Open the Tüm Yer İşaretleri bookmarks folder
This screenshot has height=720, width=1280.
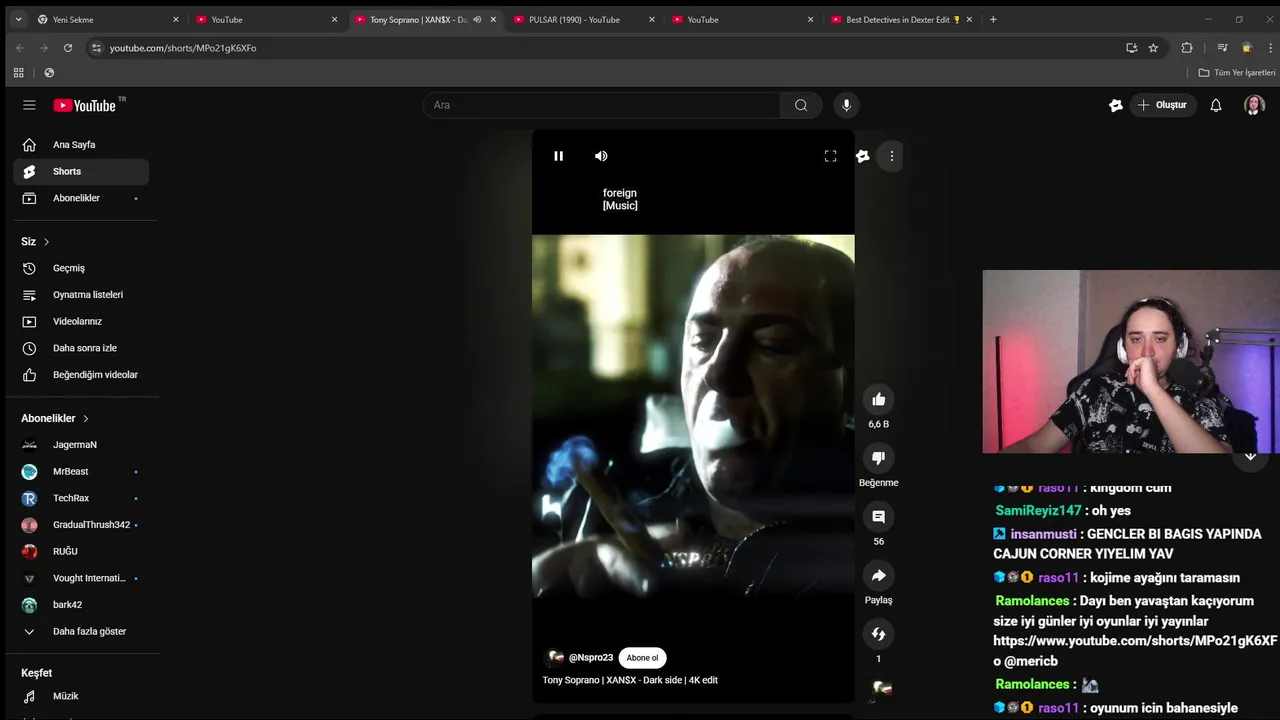[1237, 72]
